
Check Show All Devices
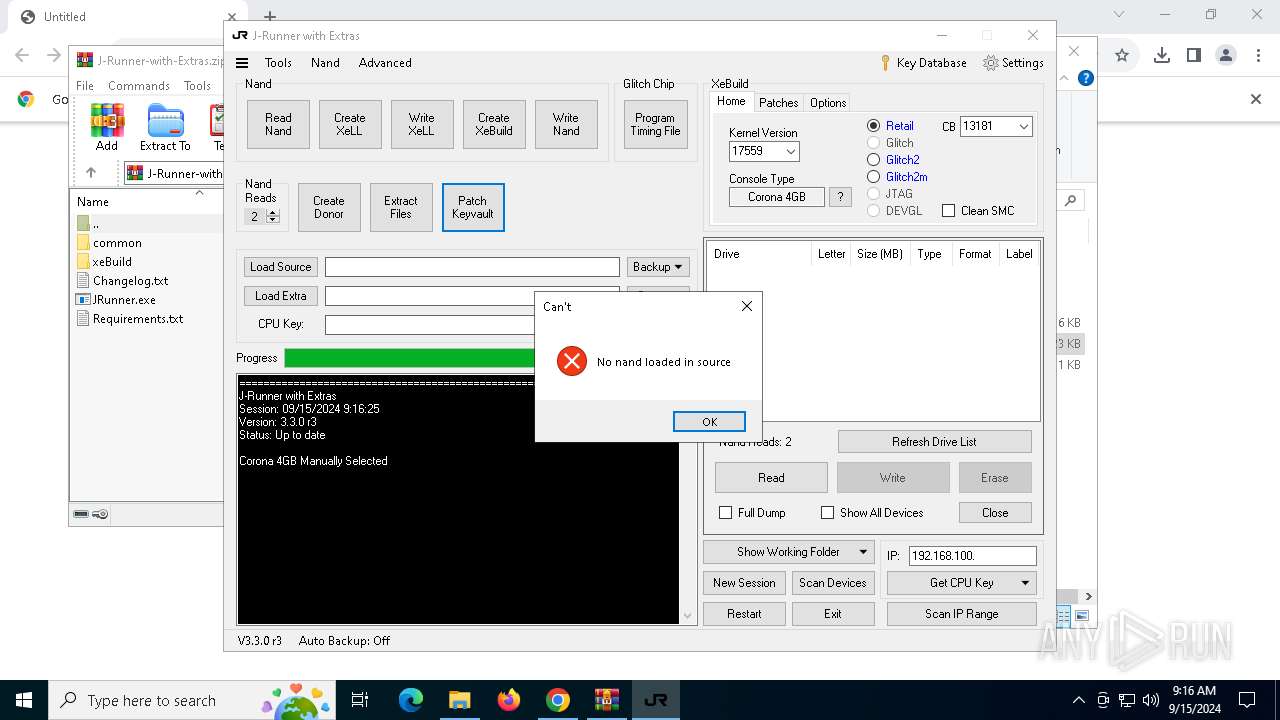click(827, 513)
